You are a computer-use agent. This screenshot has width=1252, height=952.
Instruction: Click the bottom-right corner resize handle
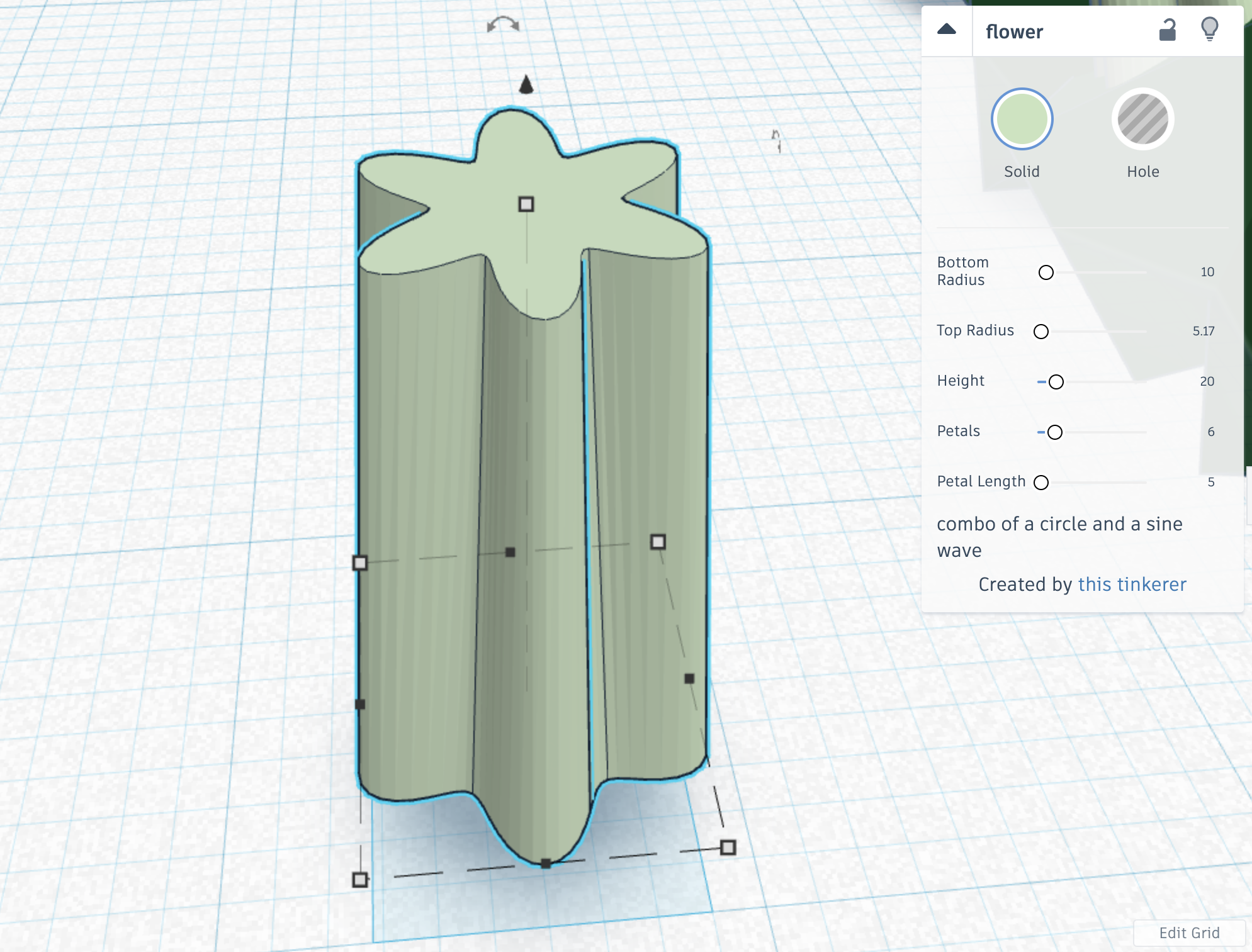pyautogui.click(x=728, y=848)
